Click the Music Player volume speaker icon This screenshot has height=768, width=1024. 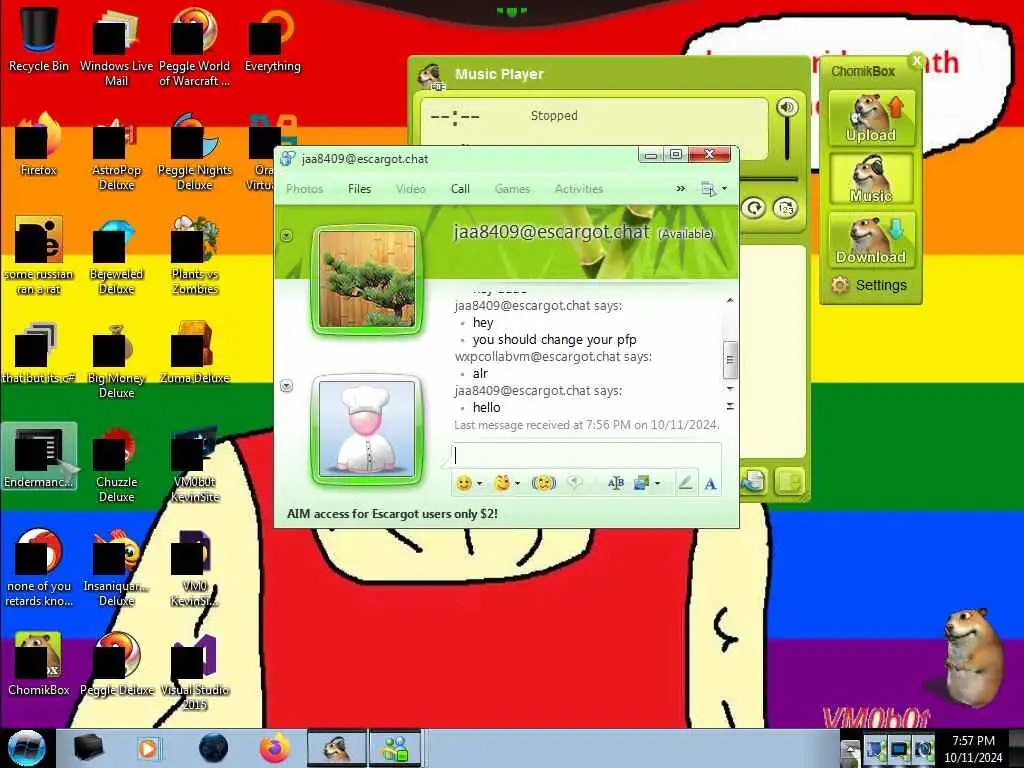click(x=787, y=107)
